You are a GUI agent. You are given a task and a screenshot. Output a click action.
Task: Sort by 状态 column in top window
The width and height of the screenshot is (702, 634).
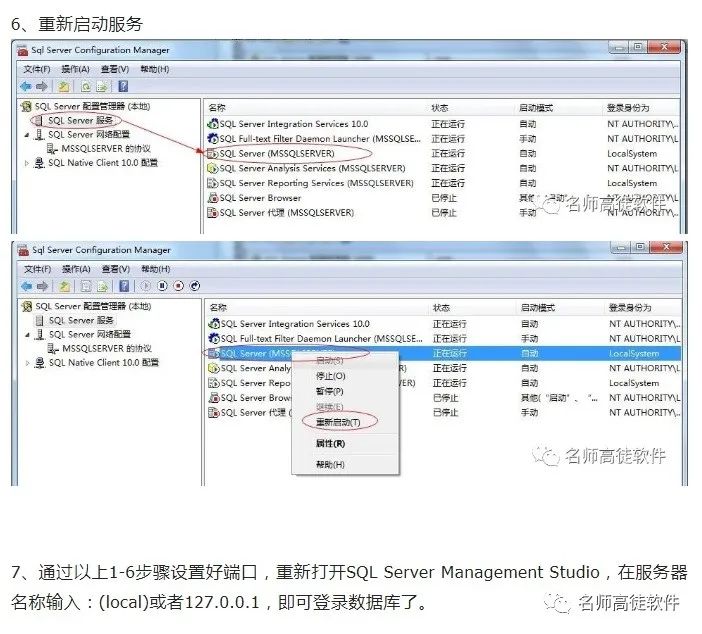[x=440, y=108]
